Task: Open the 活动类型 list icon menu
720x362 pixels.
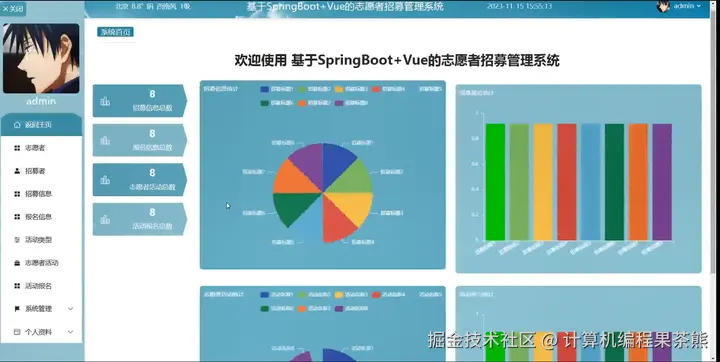Action: [17, 240]
